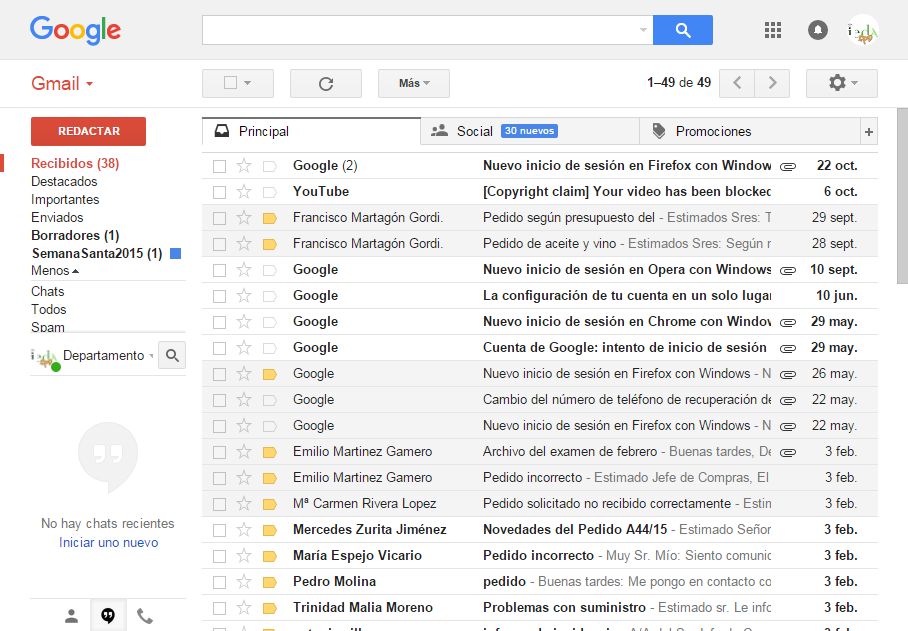908x631 pixels.
Task: Star the YouTube copyright claim email
Action: pos(244,192)
